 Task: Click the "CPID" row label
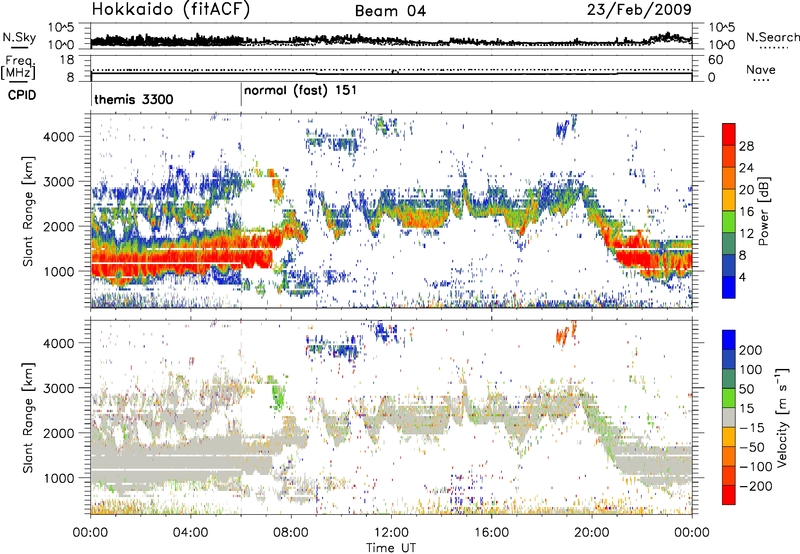[22, 95]
